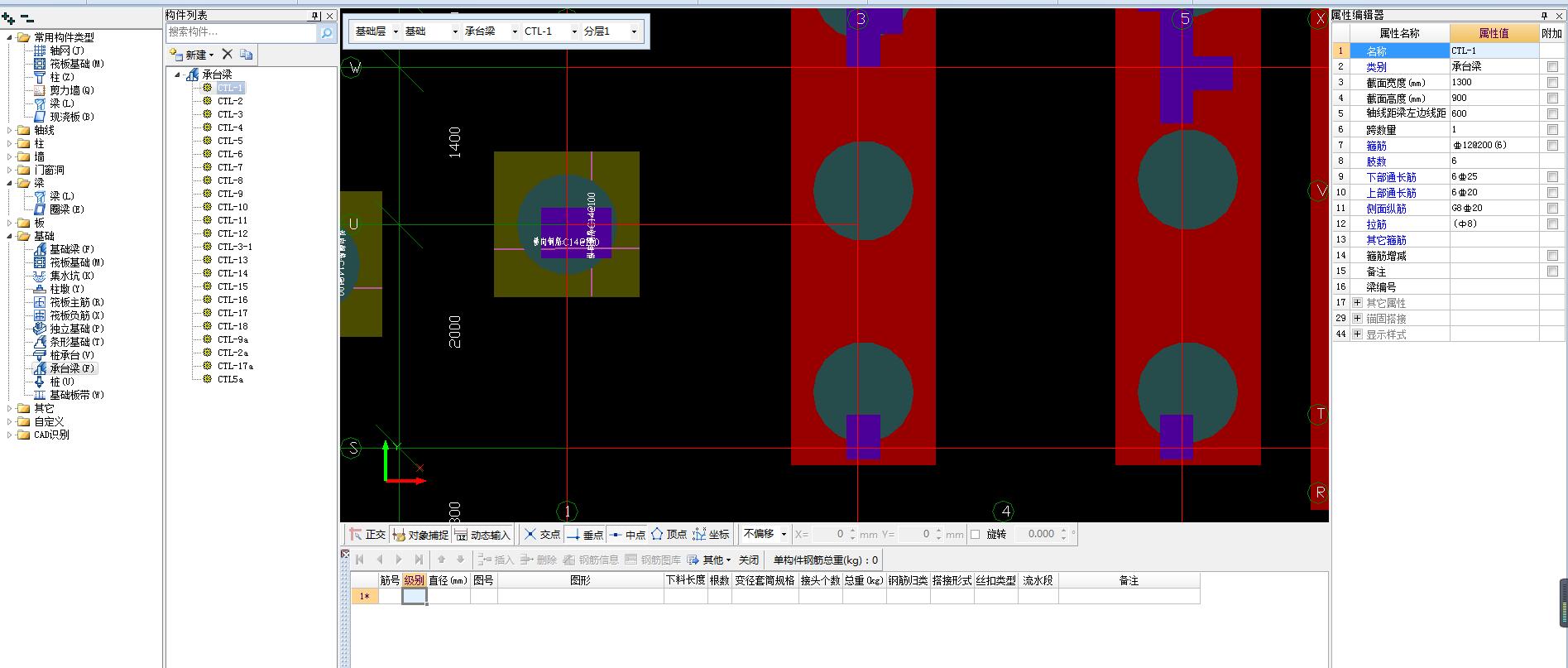Expand the 显示样式 property group
The height and width of the screenshot is (668, 1568).
[1357, 334]
